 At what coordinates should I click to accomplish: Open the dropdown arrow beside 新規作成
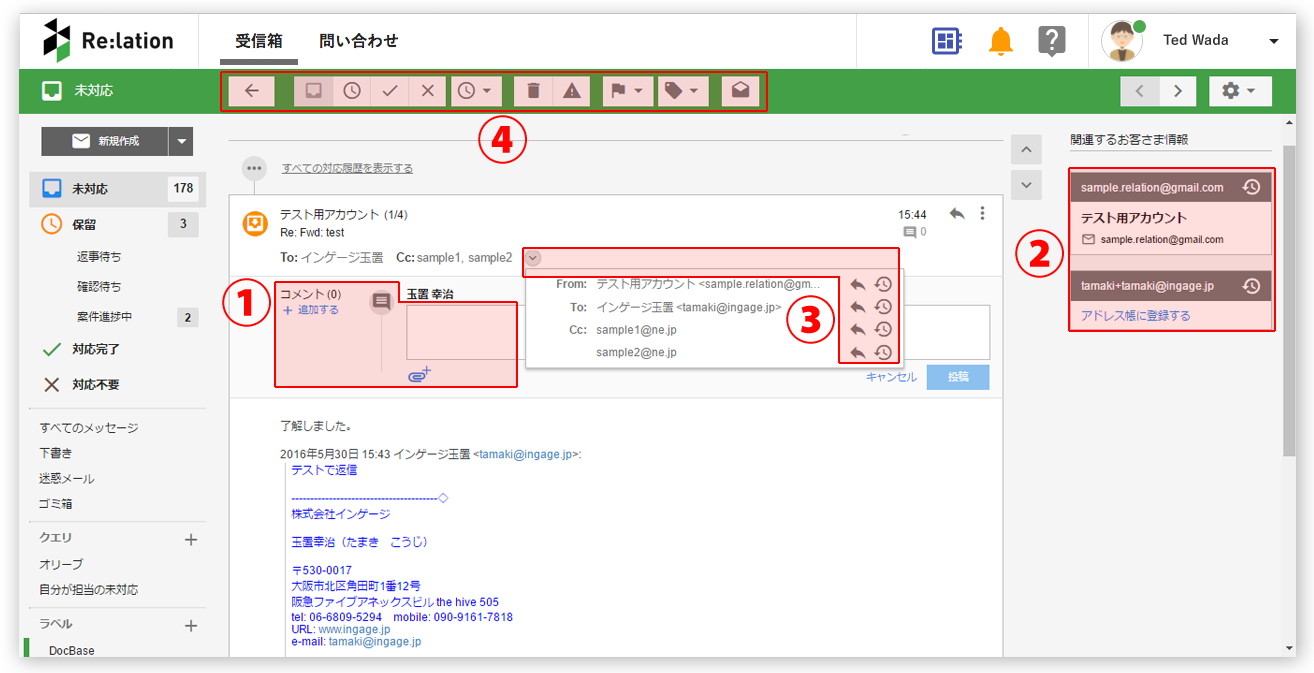tap(181, 141)
